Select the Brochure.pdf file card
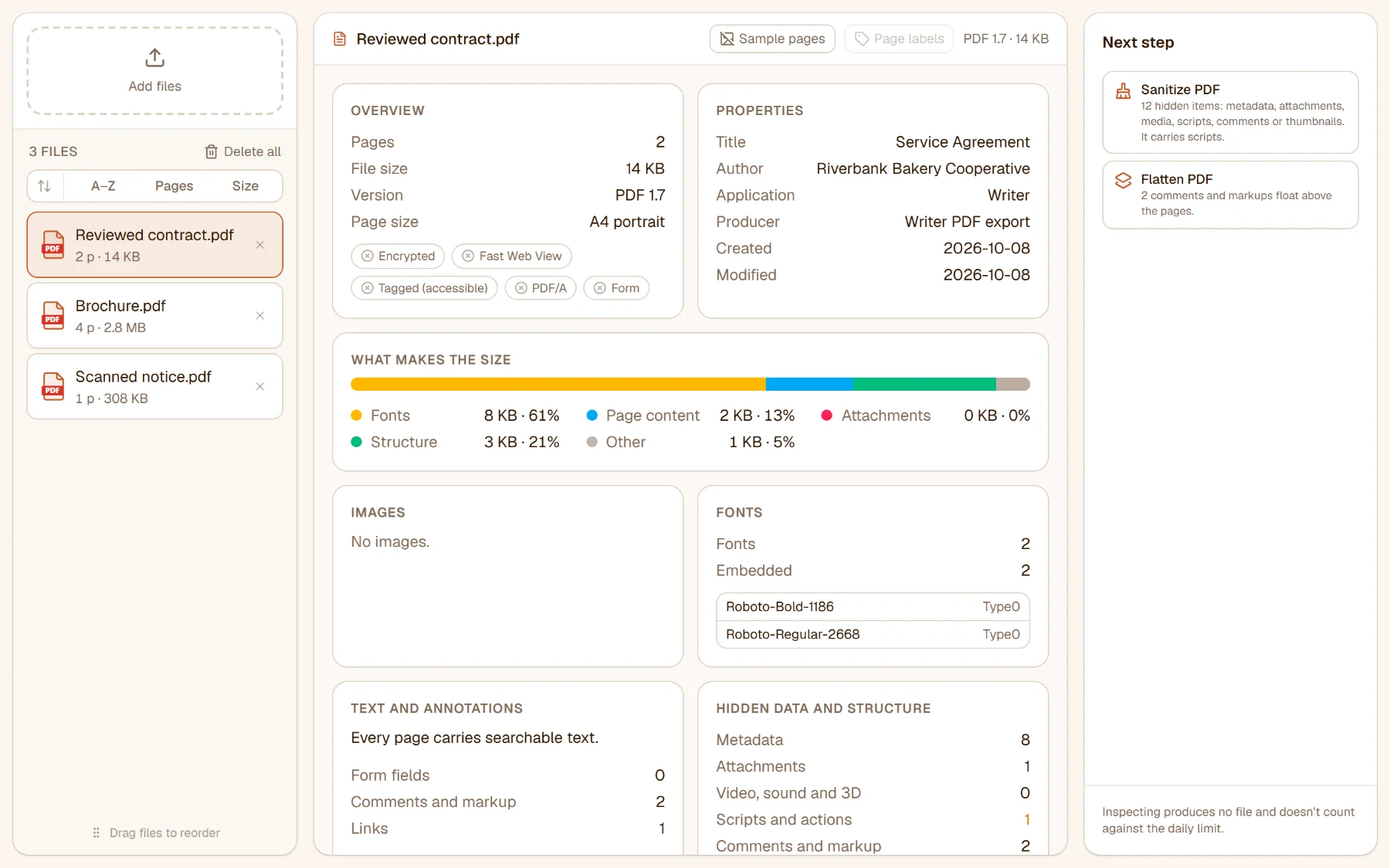Image resolution: width=1390 pixels, height=868 pixels. coord(154,316)
